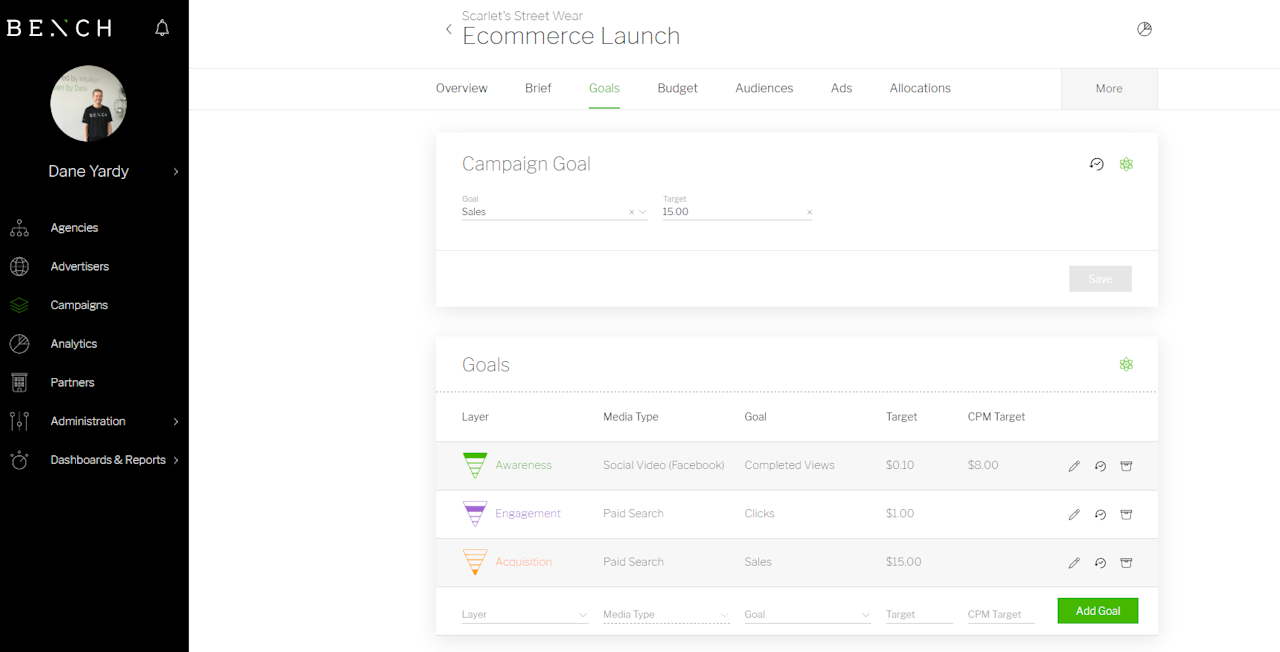Image resolution: width=1280 pixels, height=652 pixels.
Task: Open the More tab menu
Action: click(x=1109, y=88)
